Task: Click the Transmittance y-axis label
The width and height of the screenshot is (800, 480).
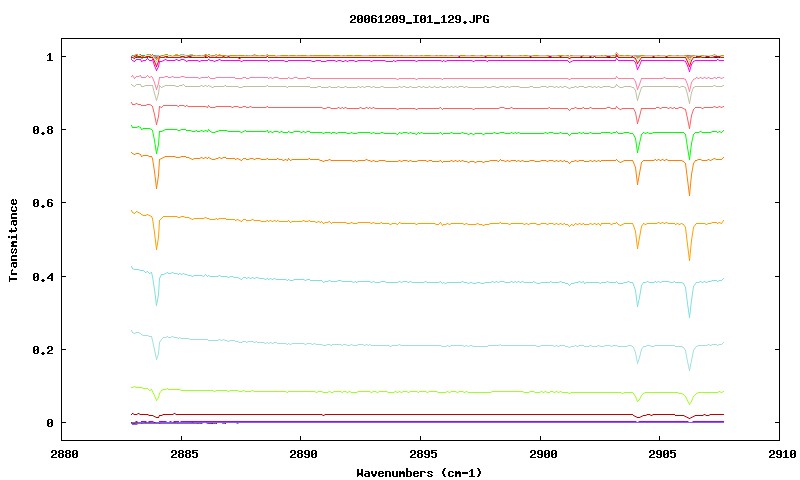Action: tap(13, 240)
